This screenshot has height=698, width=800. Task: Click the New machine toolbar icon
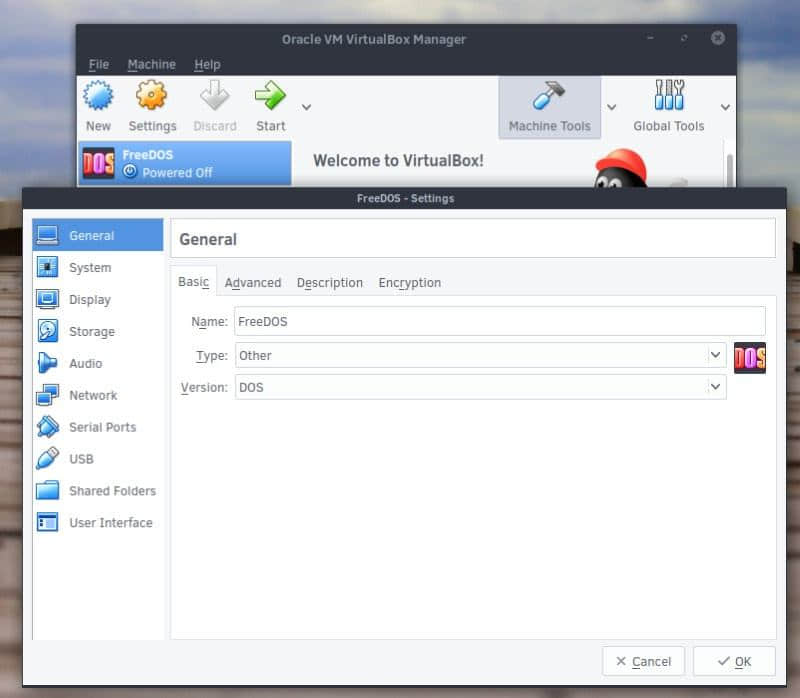[x=98, y=106]
